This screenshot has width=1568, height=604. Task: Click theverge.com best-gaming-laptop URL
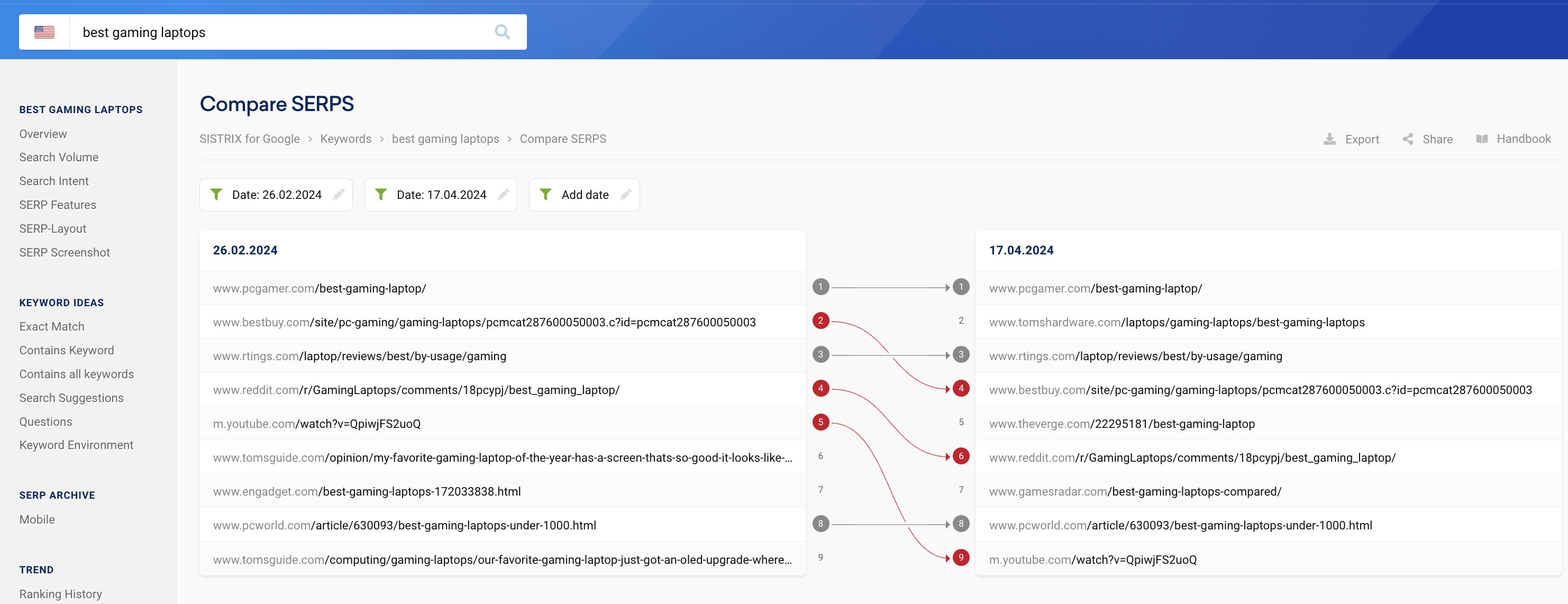[1122, 424]
